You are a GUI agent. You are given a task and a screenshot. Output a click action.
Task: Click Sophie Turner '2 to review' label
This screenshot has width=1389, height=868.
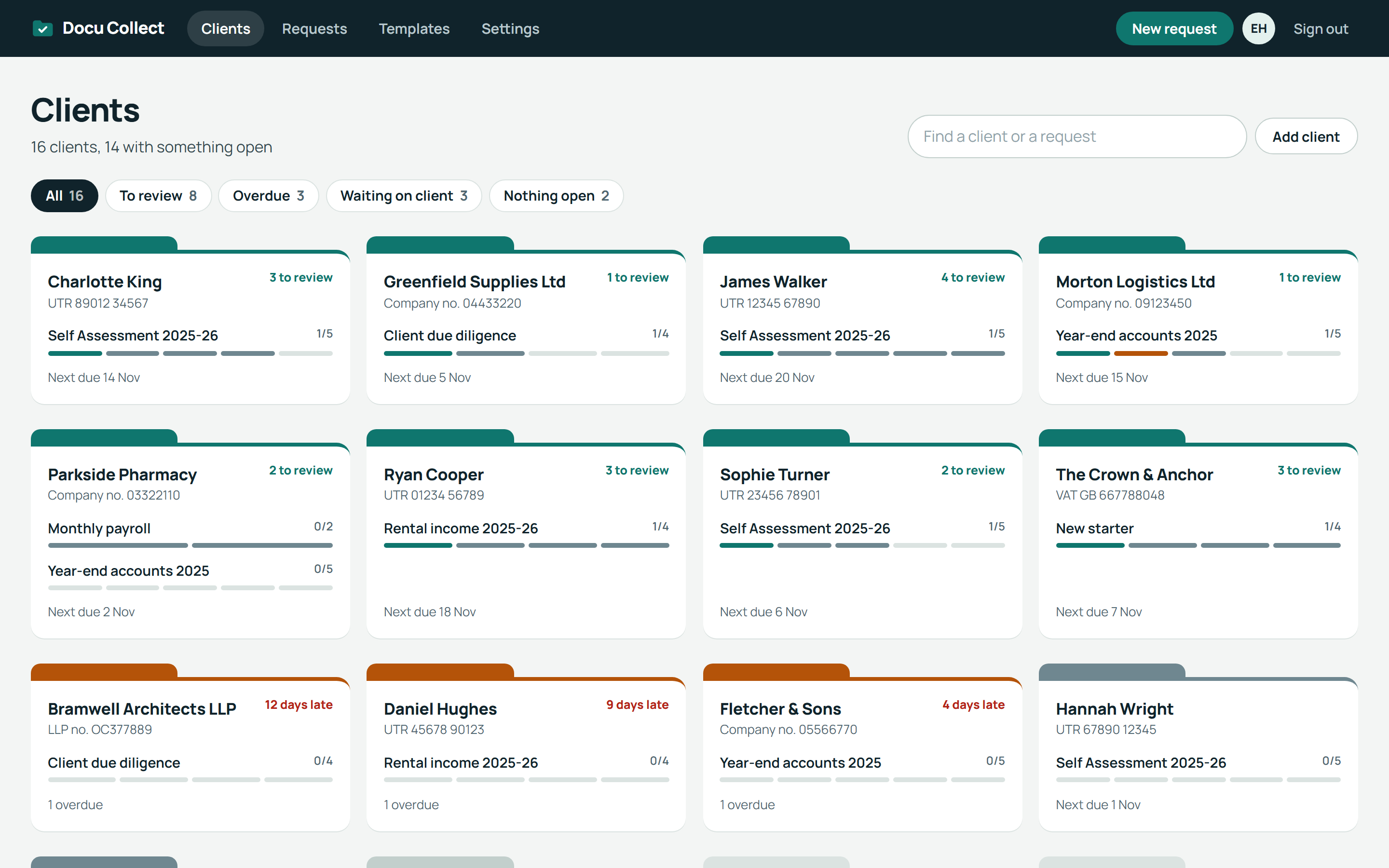(973, 470)
